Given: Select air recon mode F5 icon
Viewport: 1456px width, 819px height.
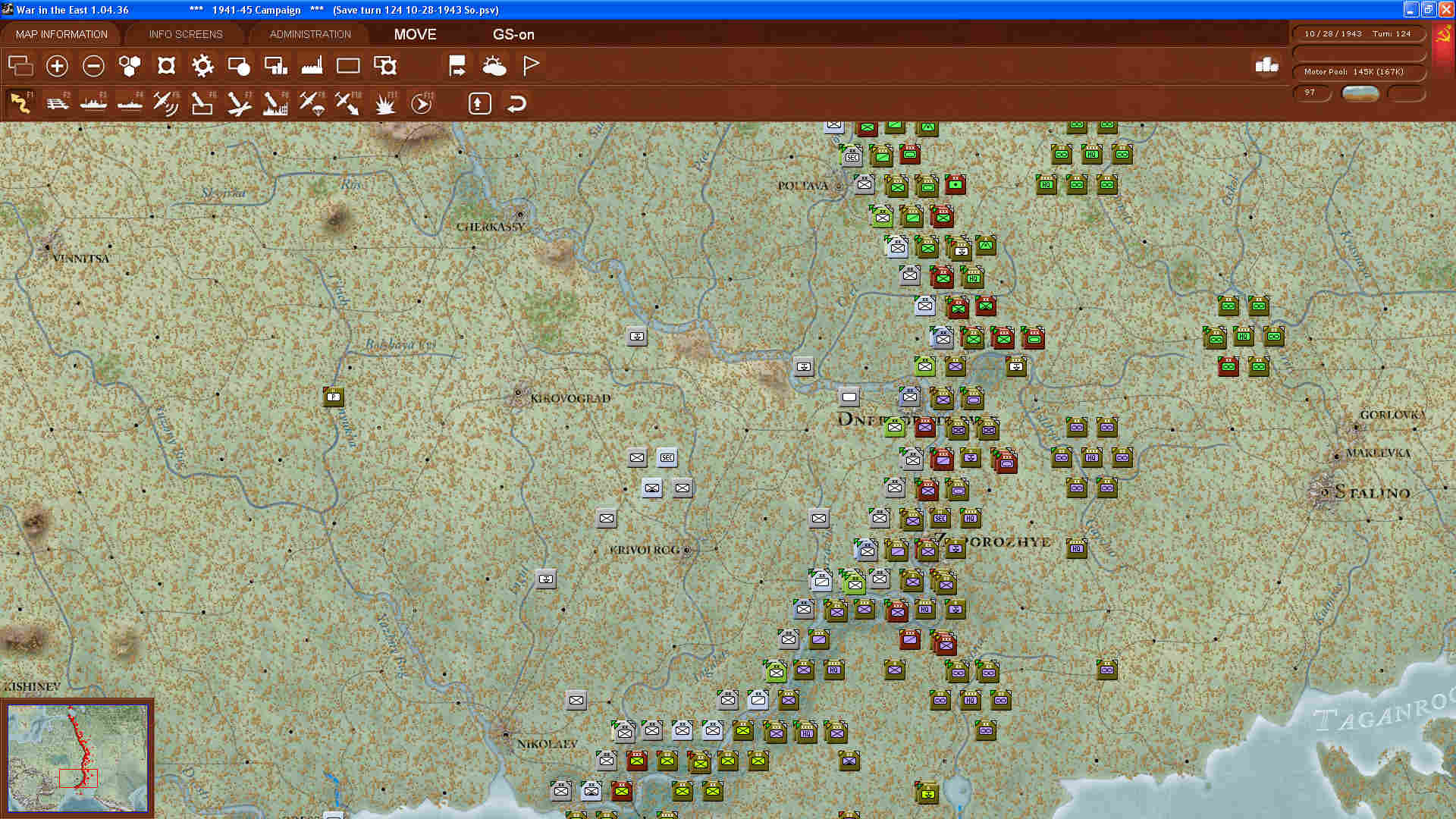Looking at the screenshot, I should [165, 103].
